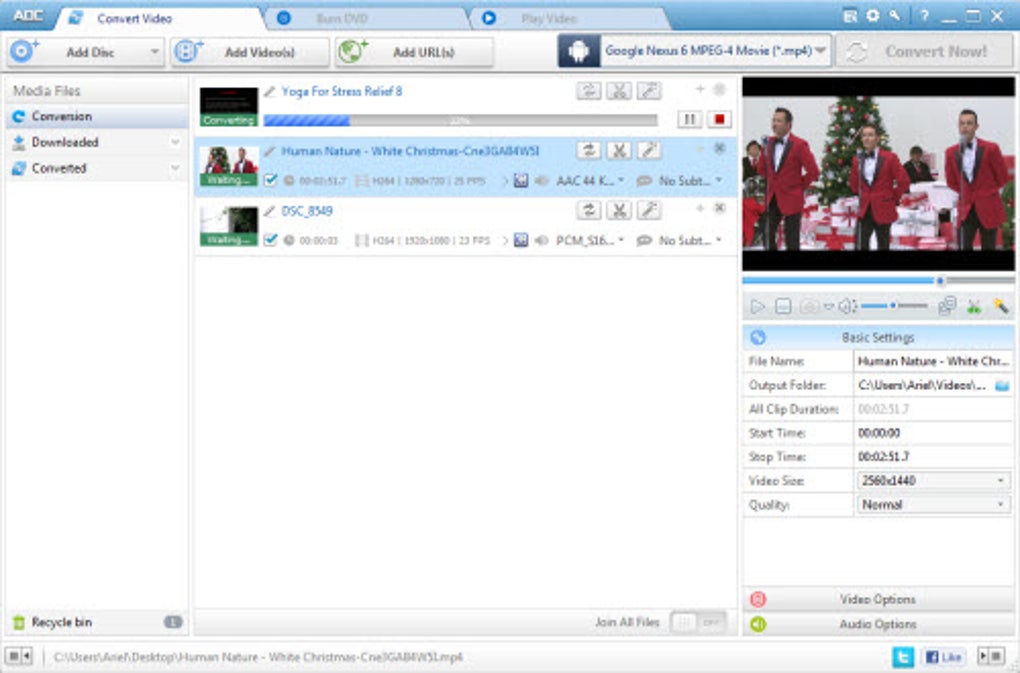
Task: Pause the Yoga For Stress Relief 8 conversion
Action: coord(689,119)
